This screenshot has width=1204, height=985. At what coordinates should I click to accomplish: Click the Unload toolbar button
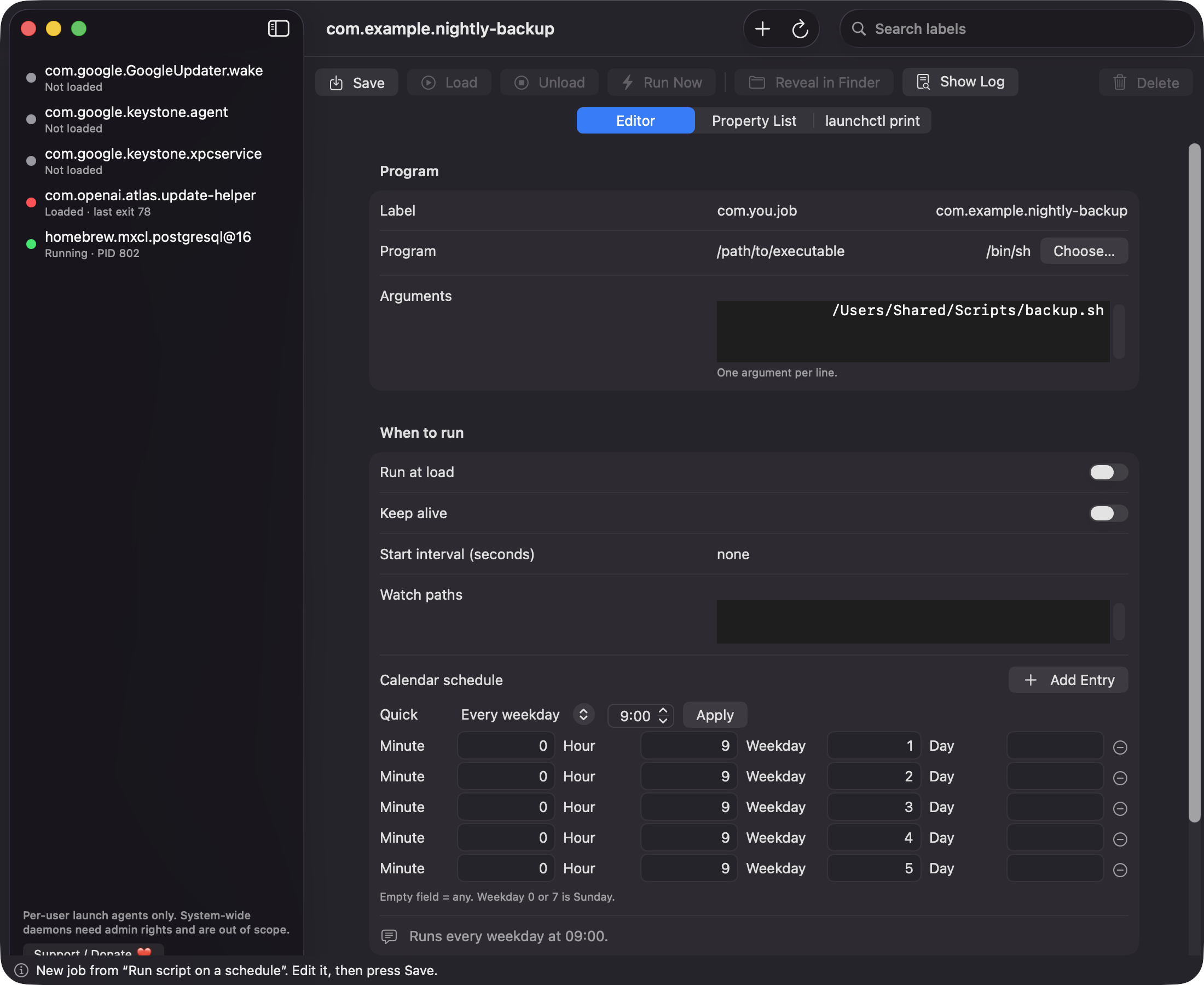coord(549,82)
